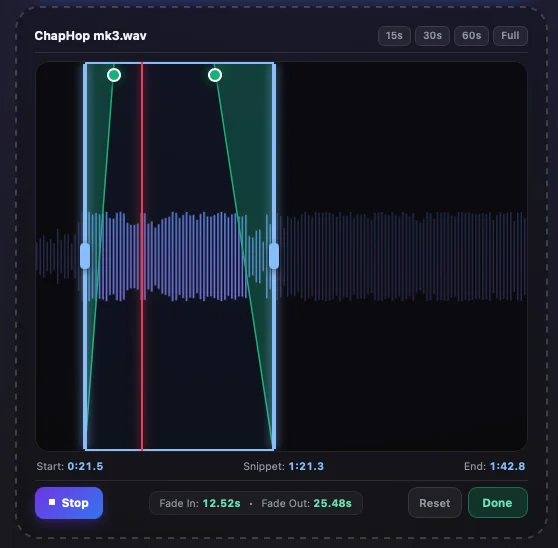Select the 30s snippet length preset

pyautogui.click(x=432, y=36)
